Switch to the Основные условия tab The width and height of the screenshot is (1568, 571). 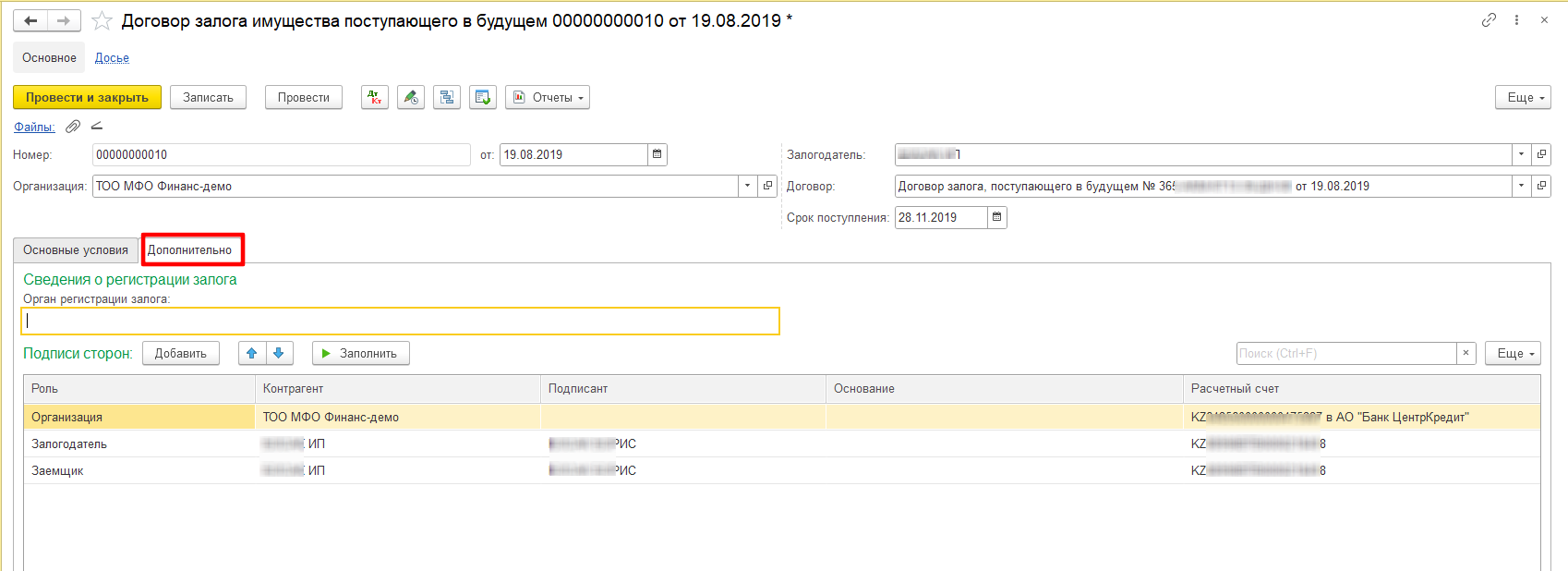coord(76,250)
